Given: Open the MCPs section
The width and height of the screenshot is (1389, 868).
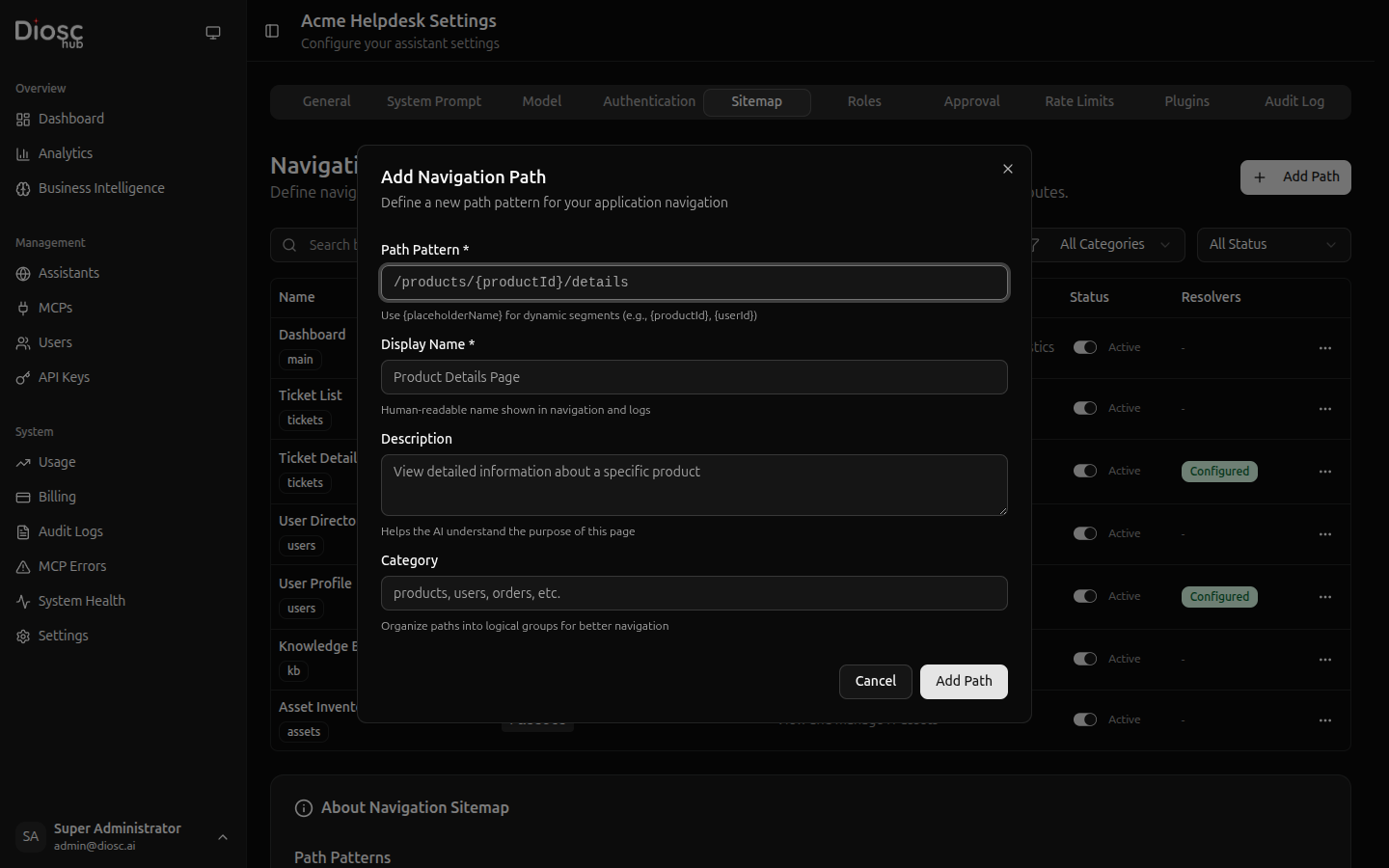Looking at the screenshot, I should point(55,308).
